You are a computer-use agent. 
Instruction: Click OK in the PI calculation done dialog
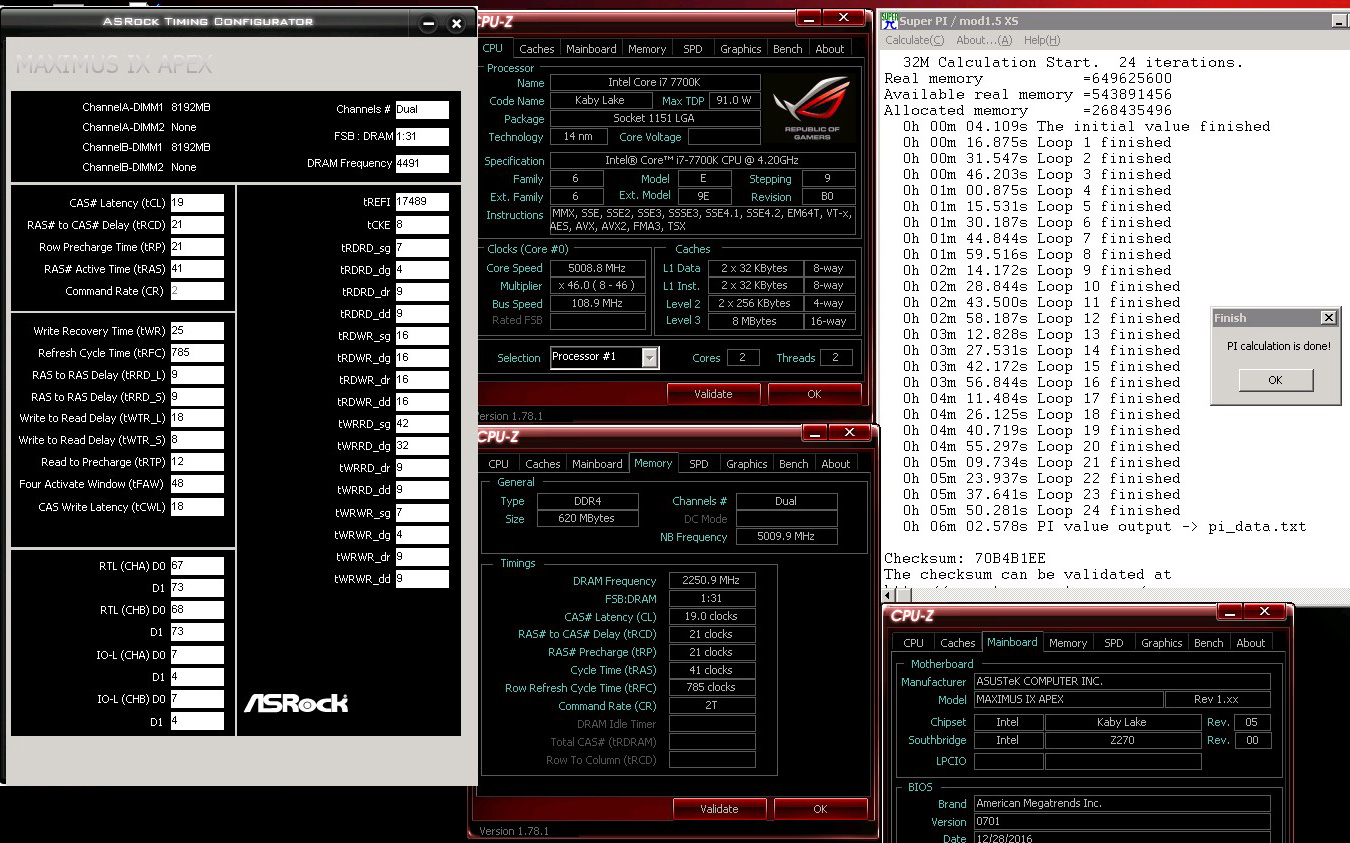click(x=1275, y=380)
